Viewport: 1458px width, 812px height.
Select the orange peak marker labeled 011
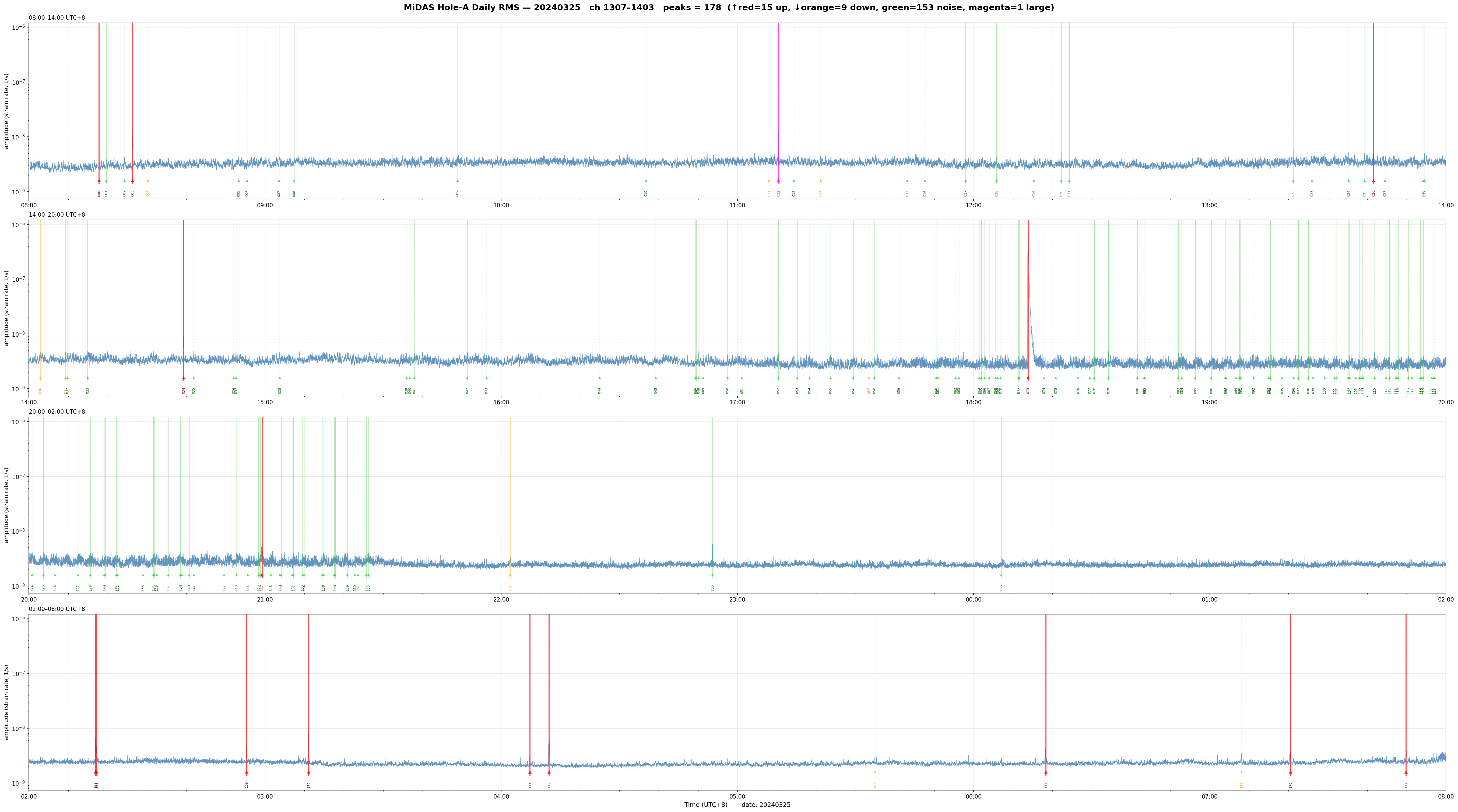(769, 181)
